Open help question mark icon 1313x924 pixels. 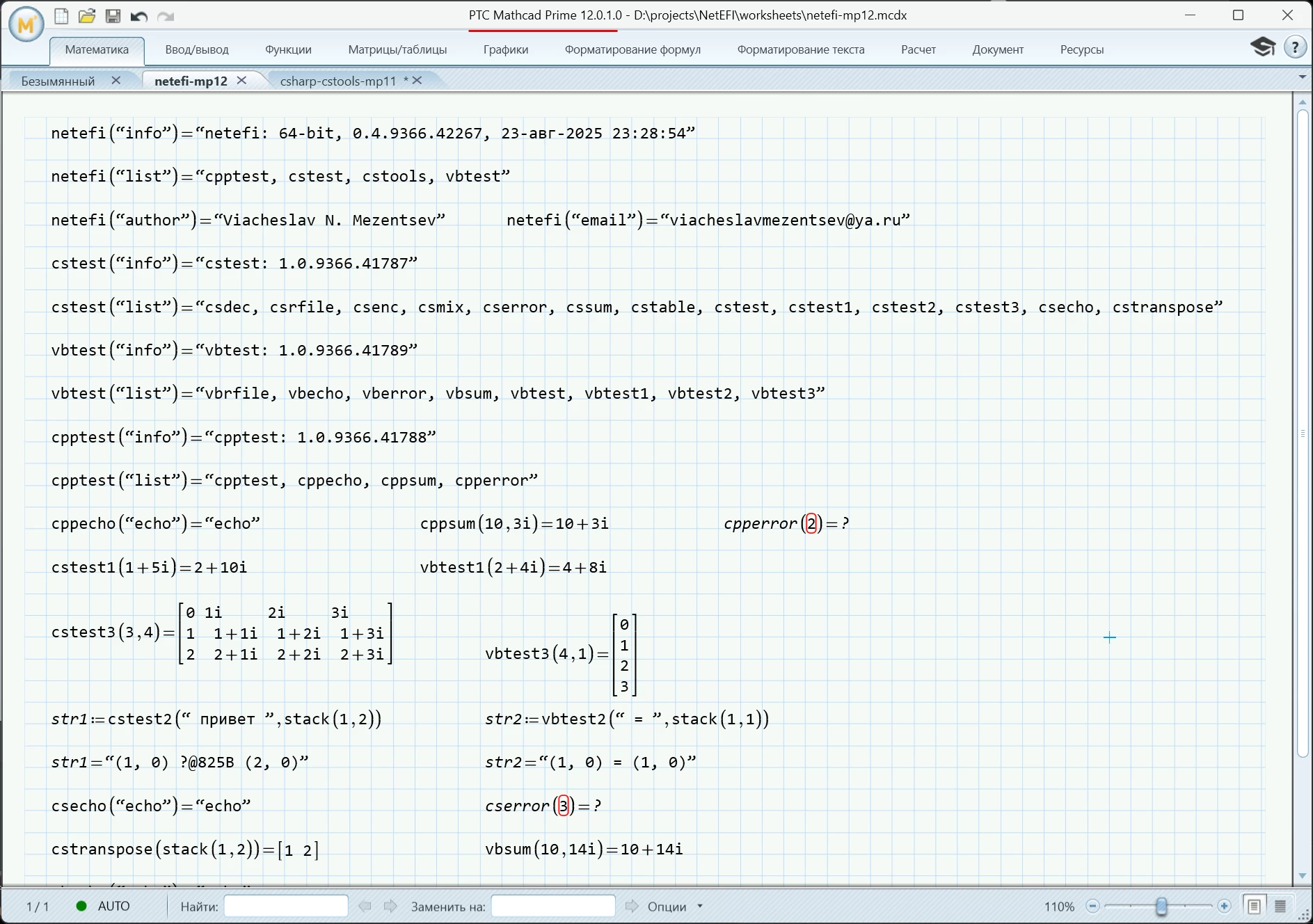(1295, 47)
